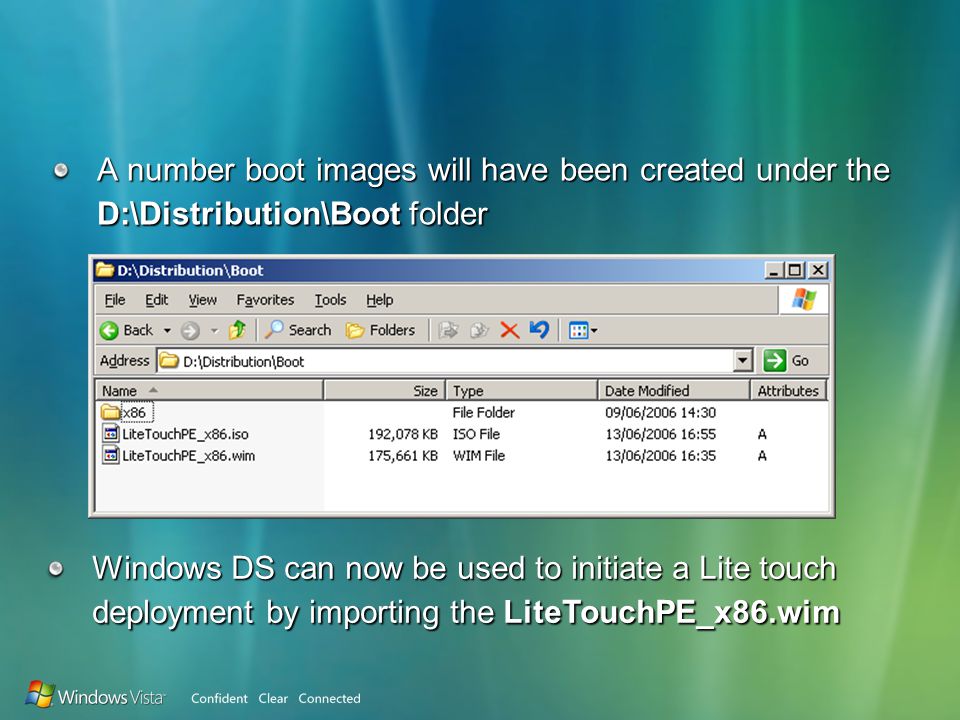Click the 09/06/2006 14:30 date cell
Image resolution: width=960 pixels, height=720 pixels.
(661, 413)
